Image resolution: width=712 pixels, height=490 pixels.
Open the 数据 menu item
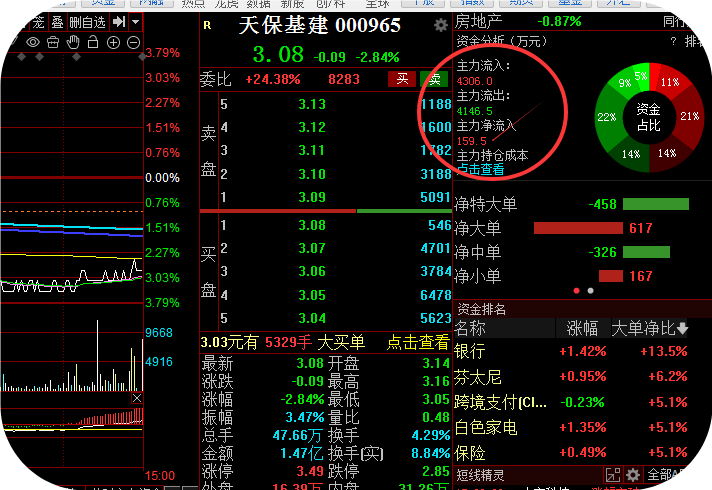click(x=259, y=4)
